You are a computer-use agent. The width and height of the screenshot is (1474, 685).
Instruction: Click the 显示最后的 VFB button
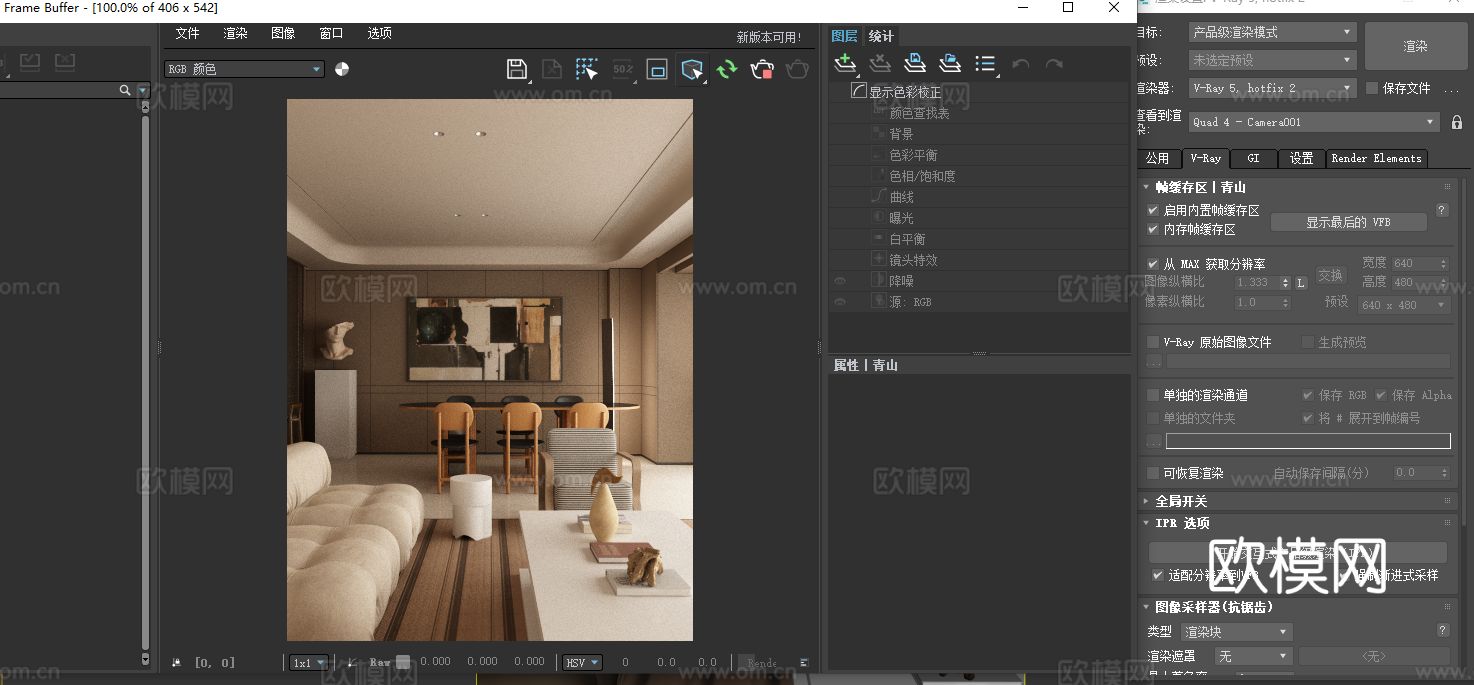coord(1348,221)
